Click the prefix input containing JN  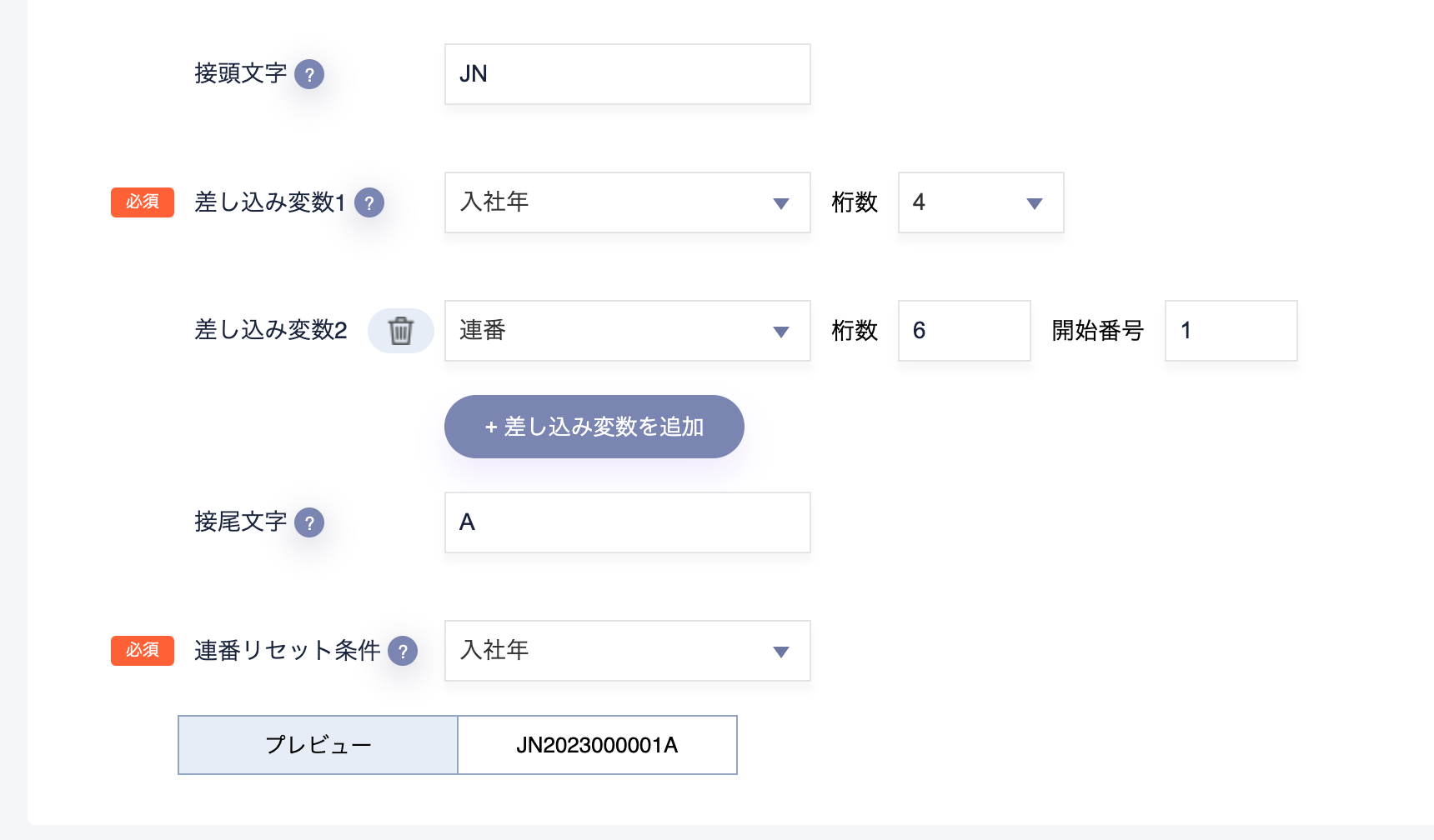pyautogui.click(x=627, y=74)
